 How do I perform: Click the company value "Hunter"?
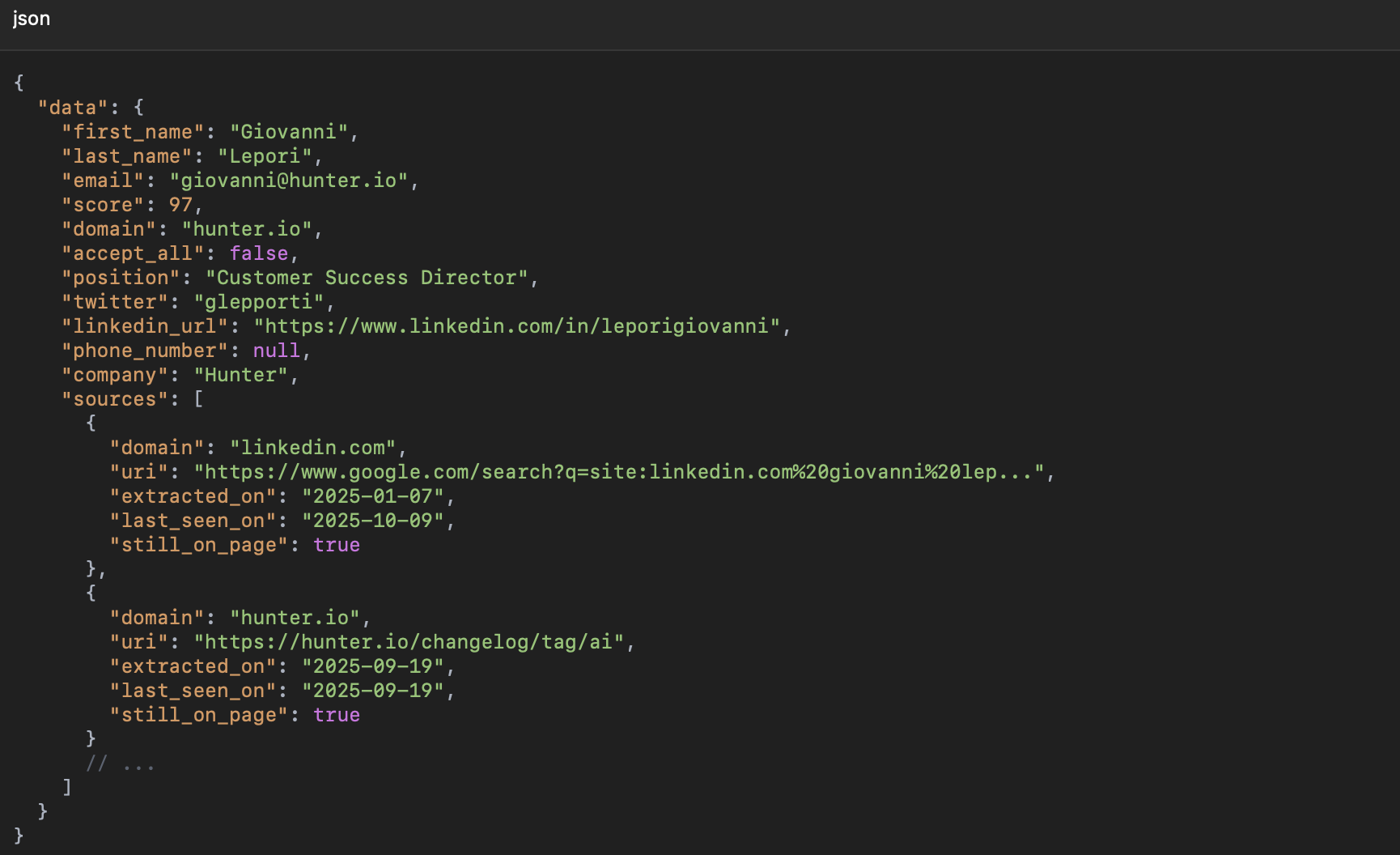(240, 375)
